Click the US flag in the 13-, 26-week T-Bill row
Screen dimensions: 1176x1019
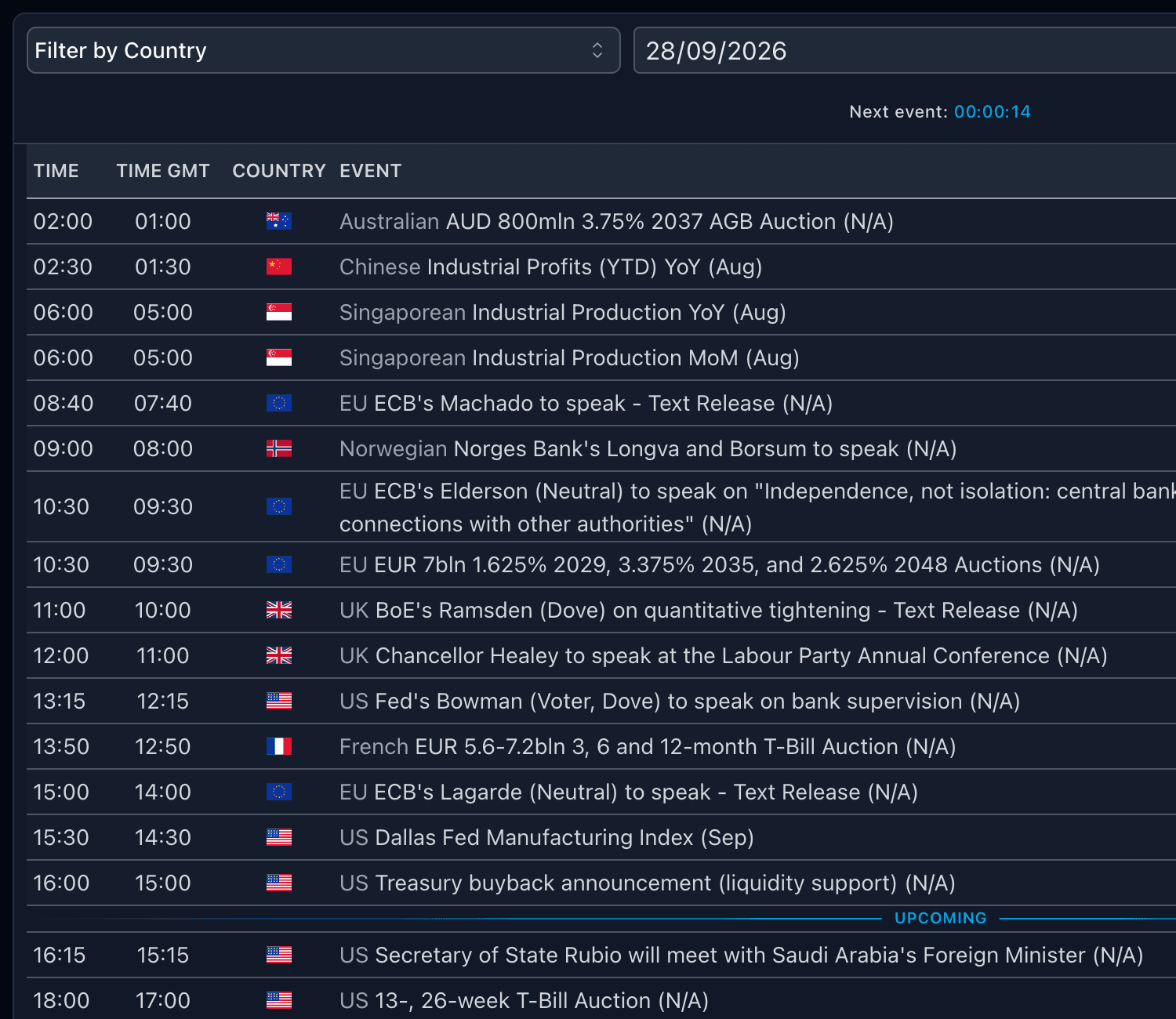pyautogui.click(x=279, y=1000)
